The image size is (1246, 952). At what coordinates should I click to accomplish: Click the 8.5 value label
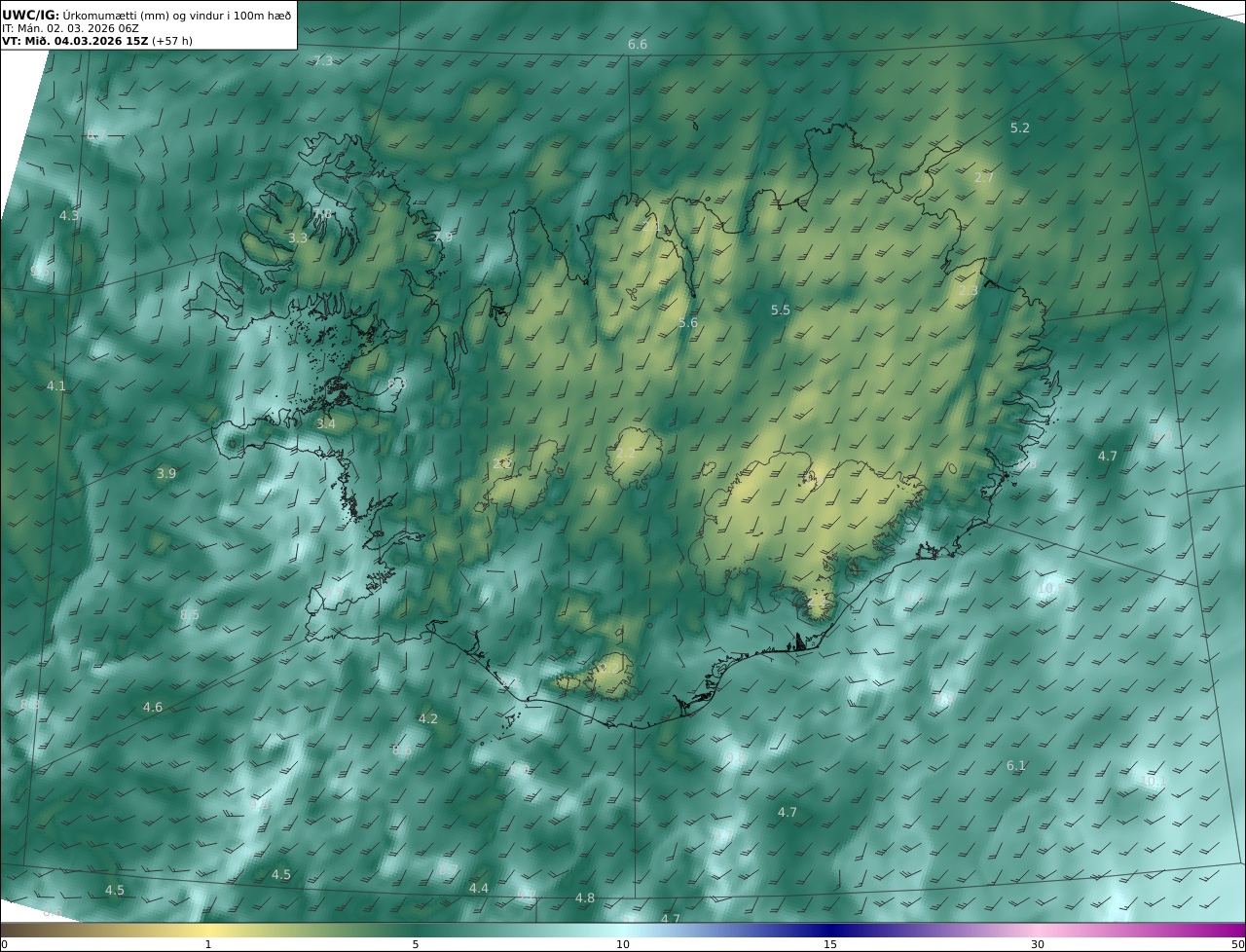pyautogui.click(x=190, y=614)
